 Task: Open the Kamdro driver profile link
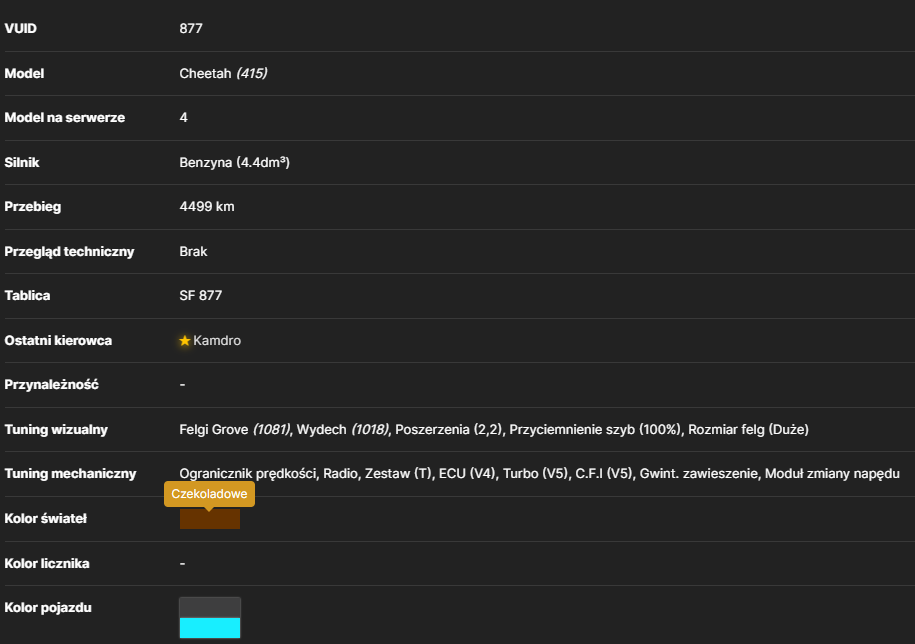pyautogui.click(x=217, y=341)
